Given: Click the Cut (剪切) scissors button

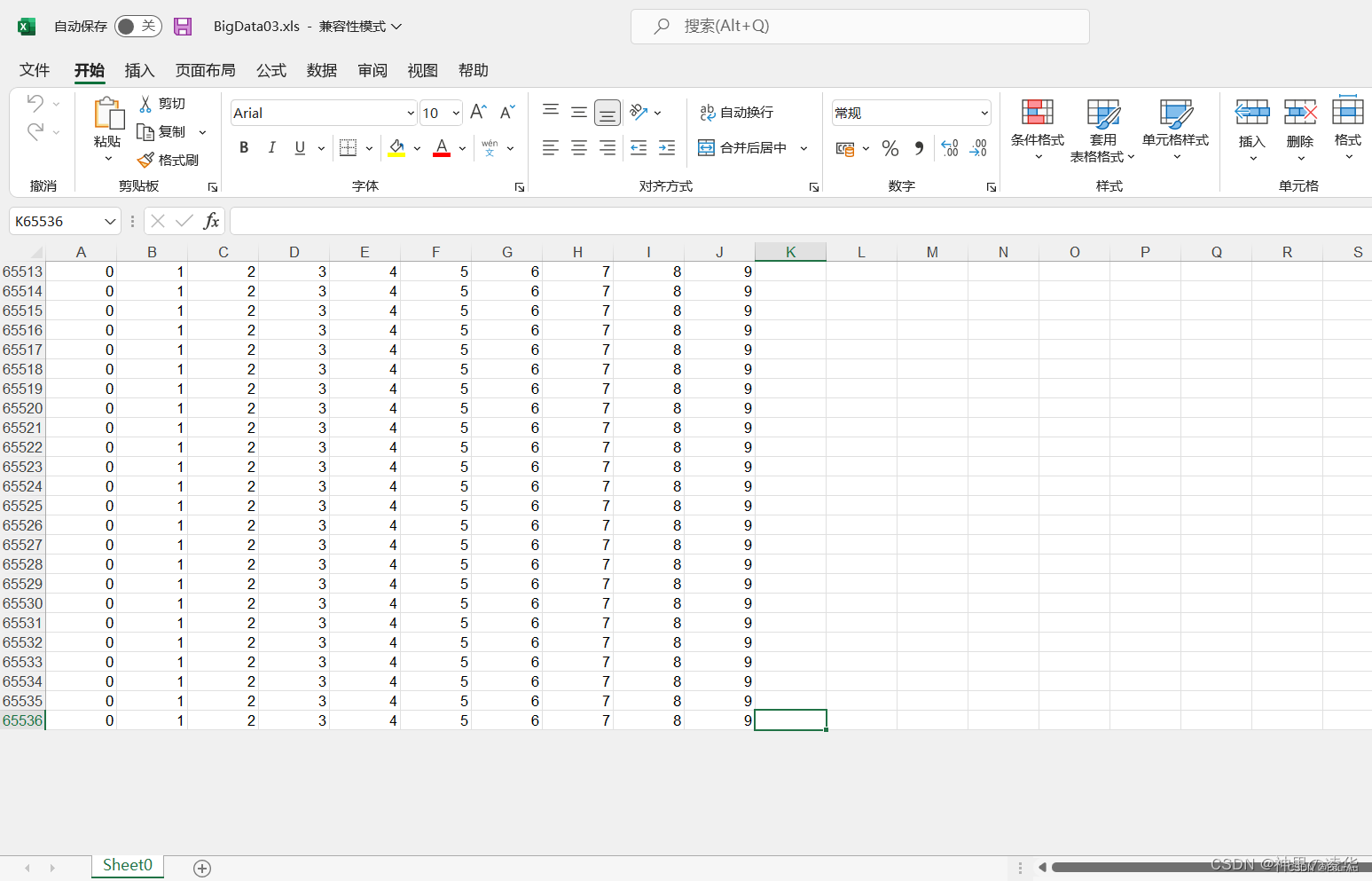Looking at the screenshot, I should click(x=162, y=104).
